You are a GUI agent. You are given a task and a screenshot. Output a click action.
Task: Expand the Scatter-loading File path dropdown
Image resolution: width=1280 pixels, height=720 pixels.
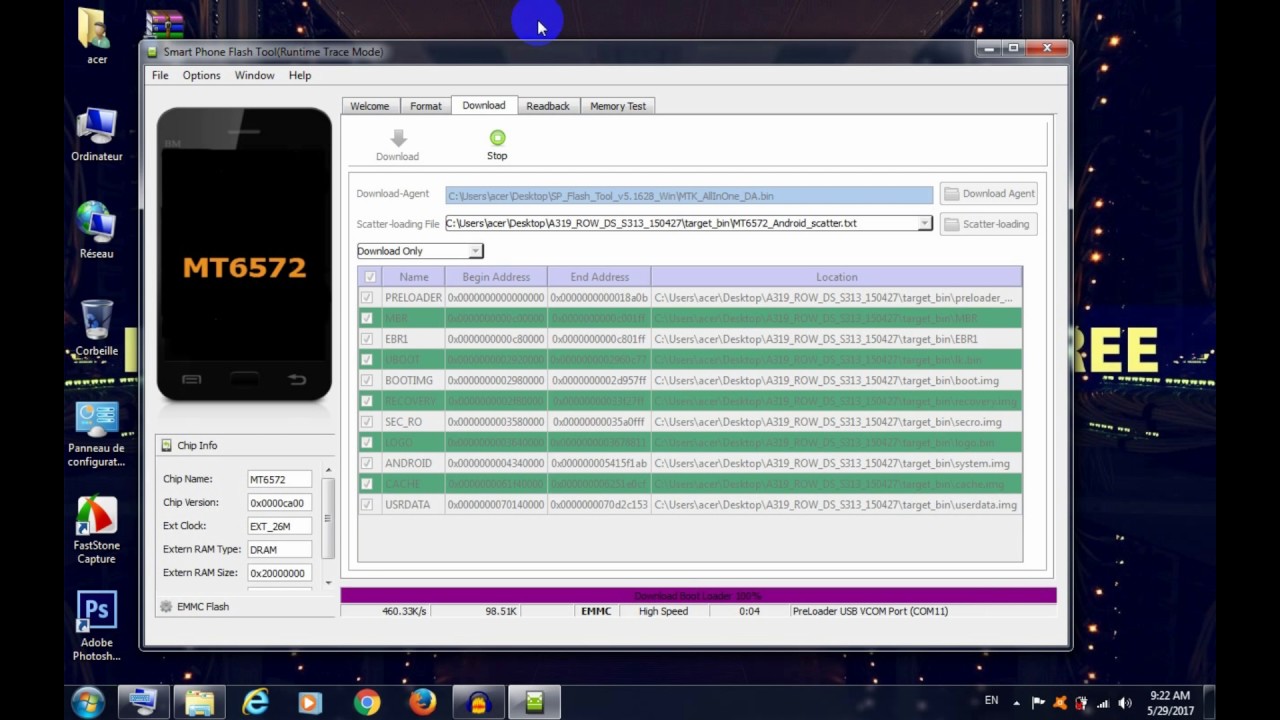tap(924, 224)
